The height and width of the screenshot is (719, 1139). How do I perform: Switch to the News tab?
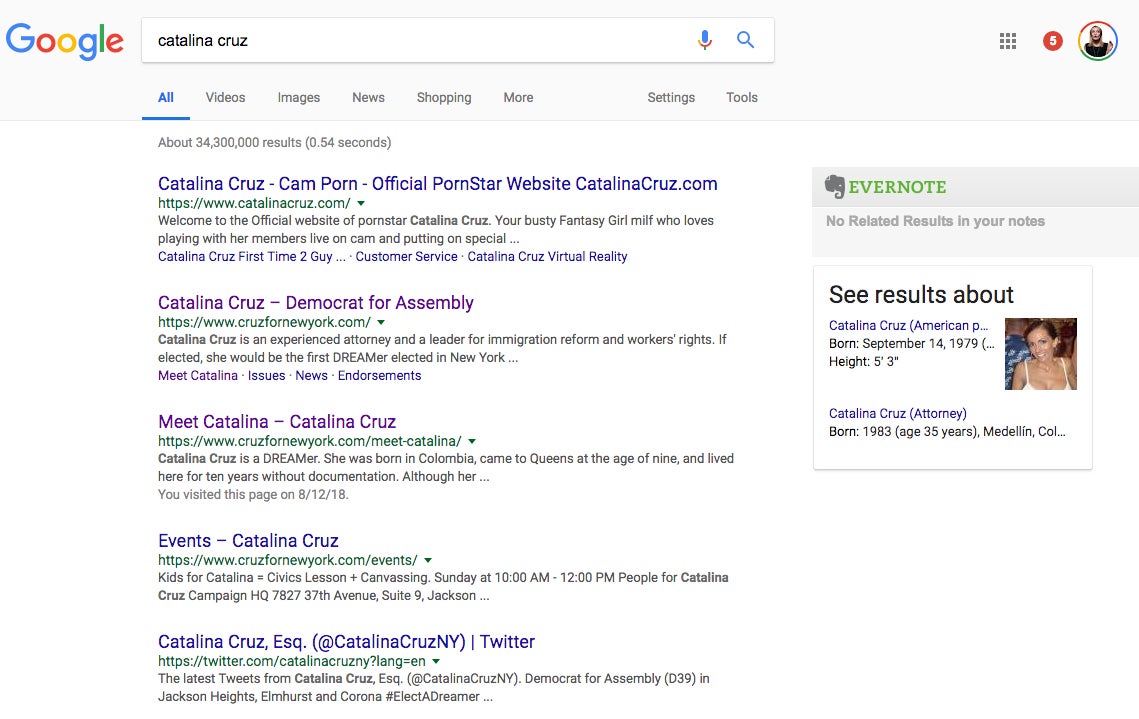pyautogui.click(x=368, y=97)
